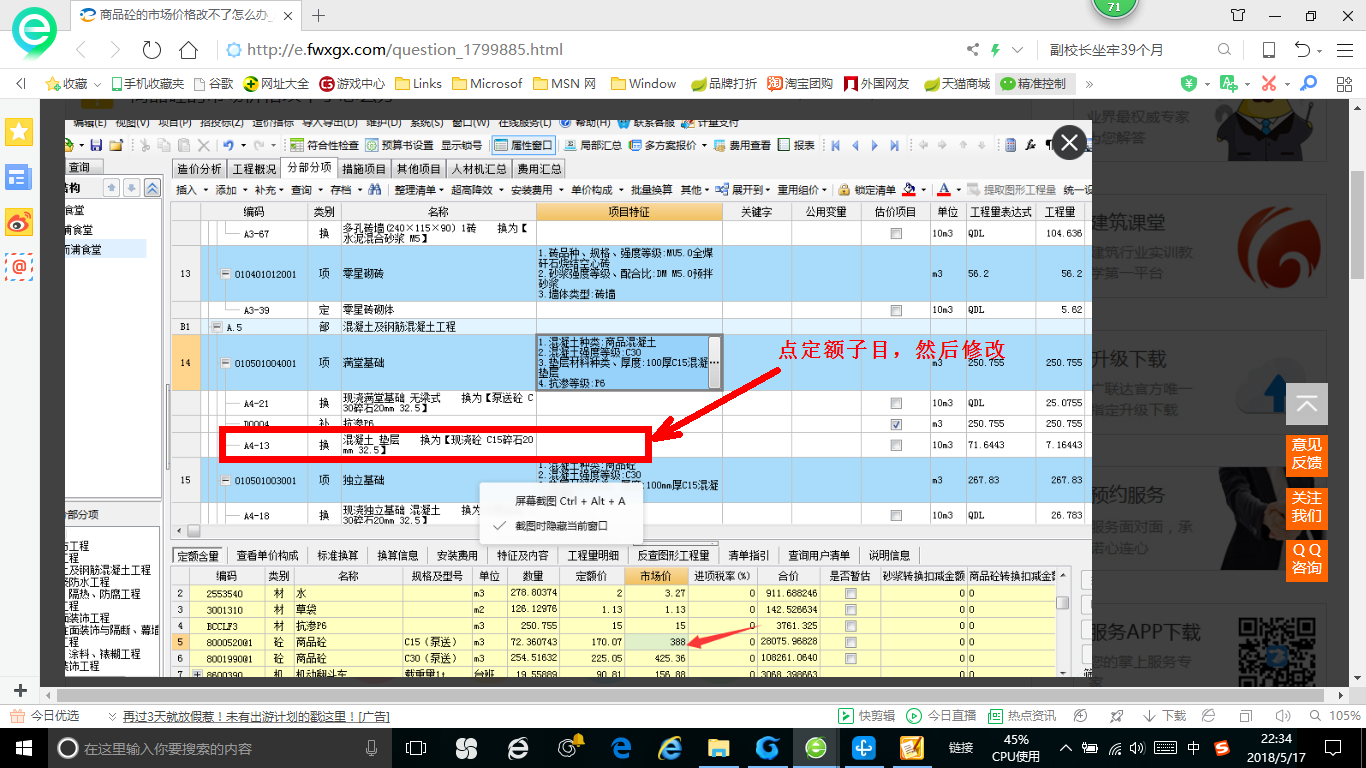Open a new browser tab with plus icon
Image resolution: width=1366 pixels, height=768 pixels.
(x=319, y=15)
